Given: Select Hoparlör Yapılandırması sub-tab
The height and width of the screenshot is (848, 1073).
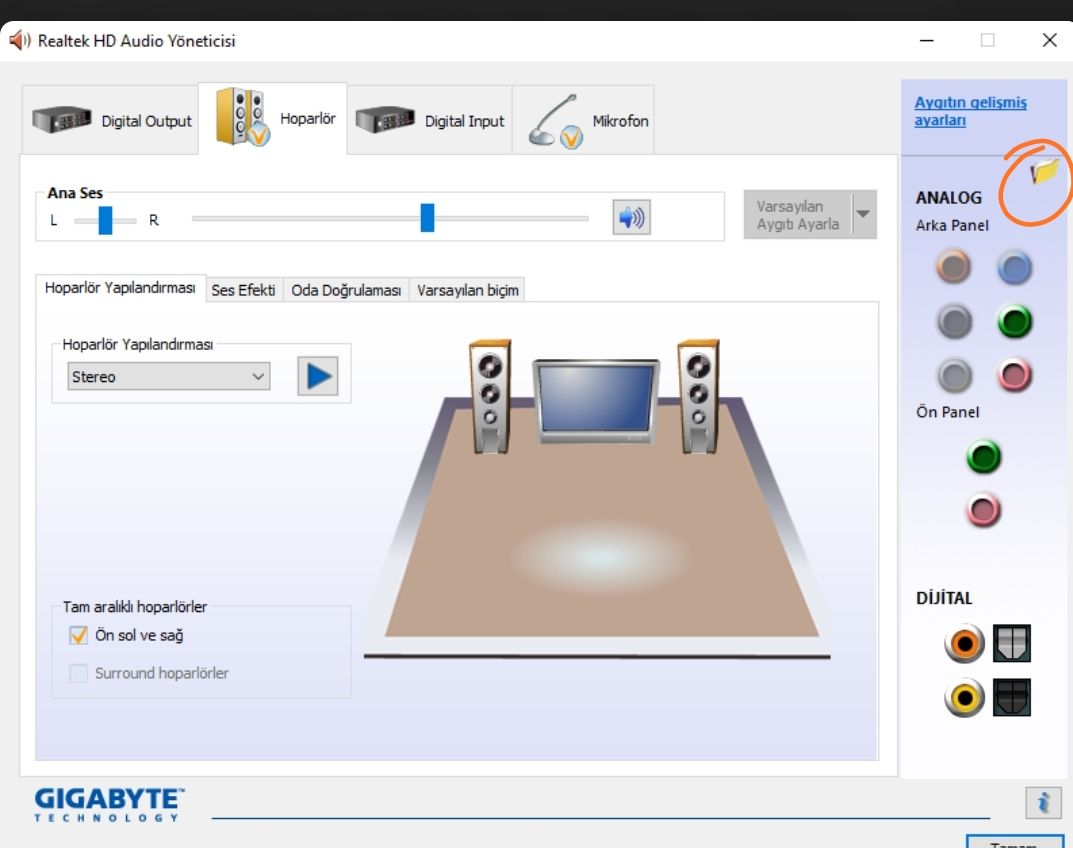Looking at the screenshot, I should (x=120, y=288).
